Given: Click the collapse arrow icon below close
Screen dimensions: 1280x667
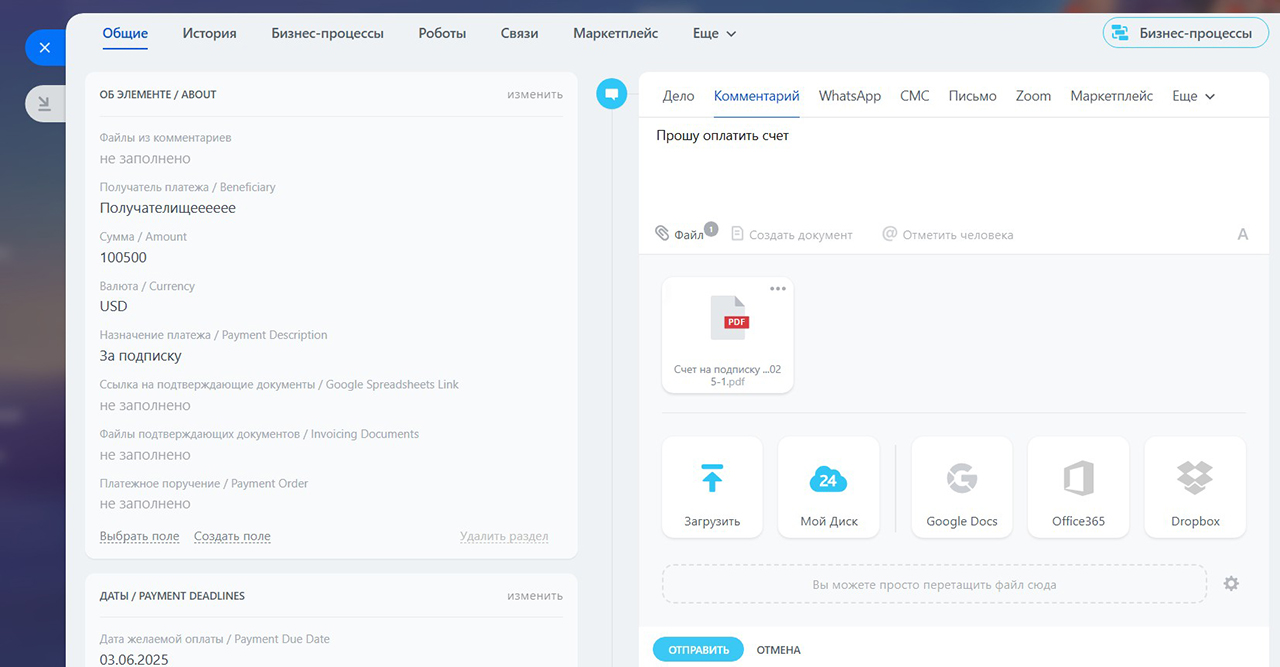Looking at the screenshot, I should (44, 103).
